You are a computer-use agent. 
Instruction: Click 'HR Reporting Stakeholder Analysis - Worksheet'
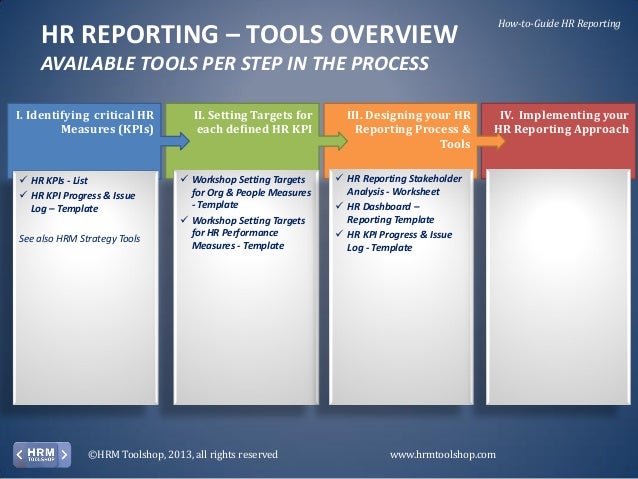(404, 185)
